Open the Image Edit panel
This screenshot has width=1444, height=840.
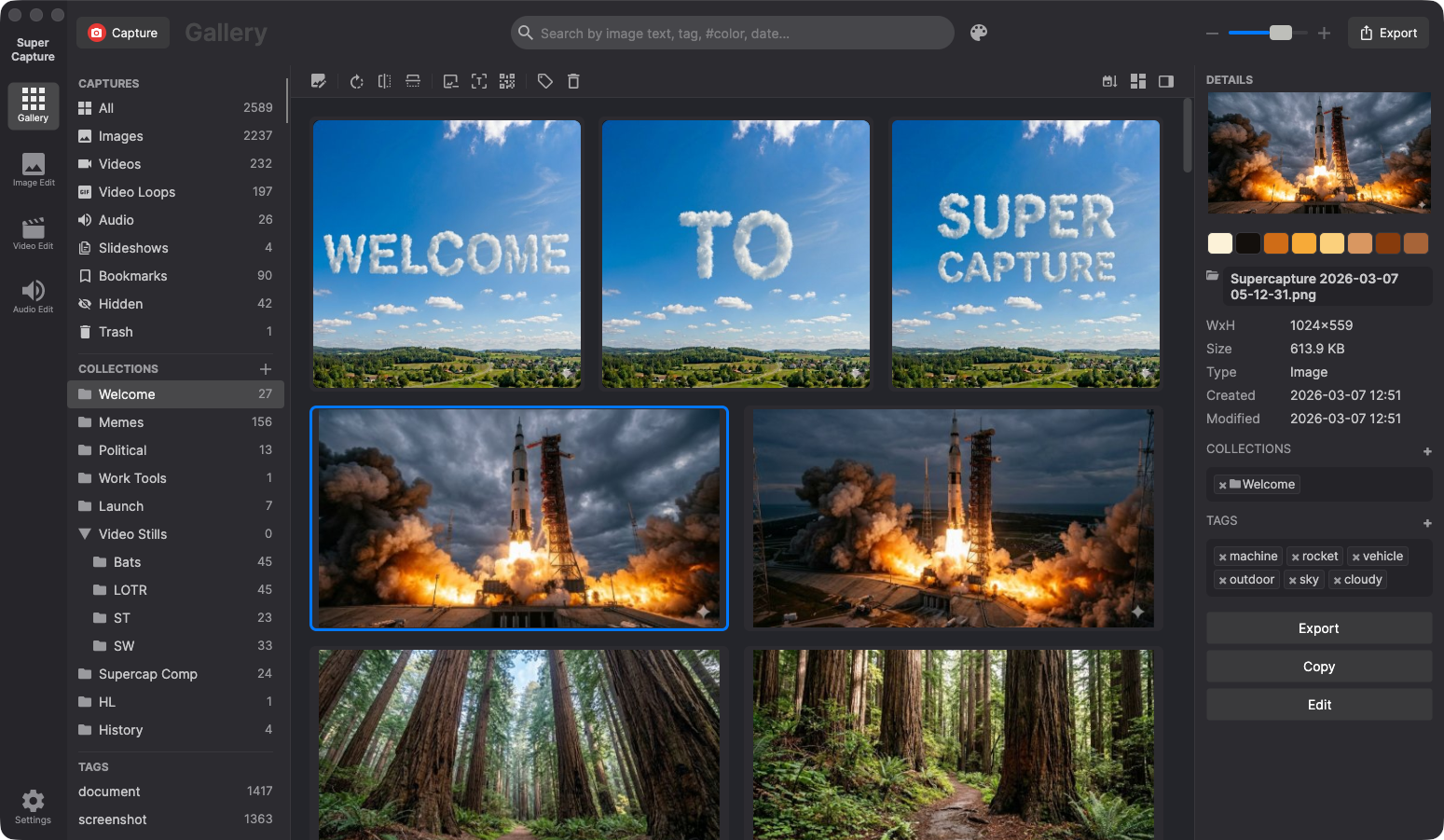click(x=33, y=170)
